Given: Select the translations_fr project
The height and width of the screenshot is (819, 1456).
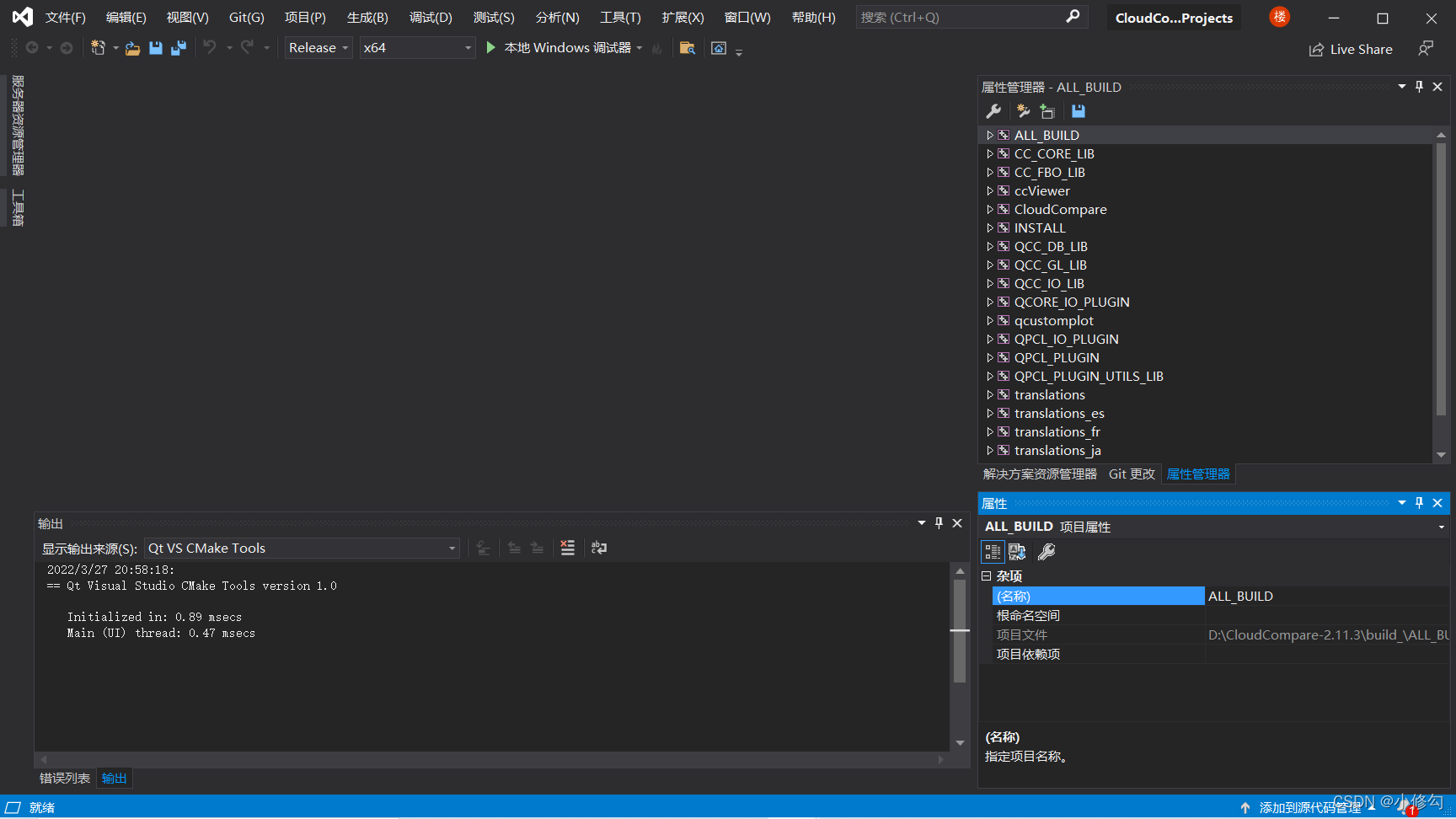Looking at the screenshot, I should (1057, 431).
